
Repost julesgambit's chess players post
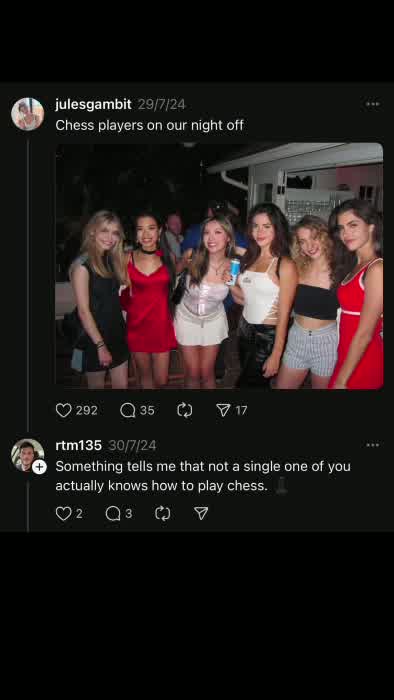click(x=185, y=410)
